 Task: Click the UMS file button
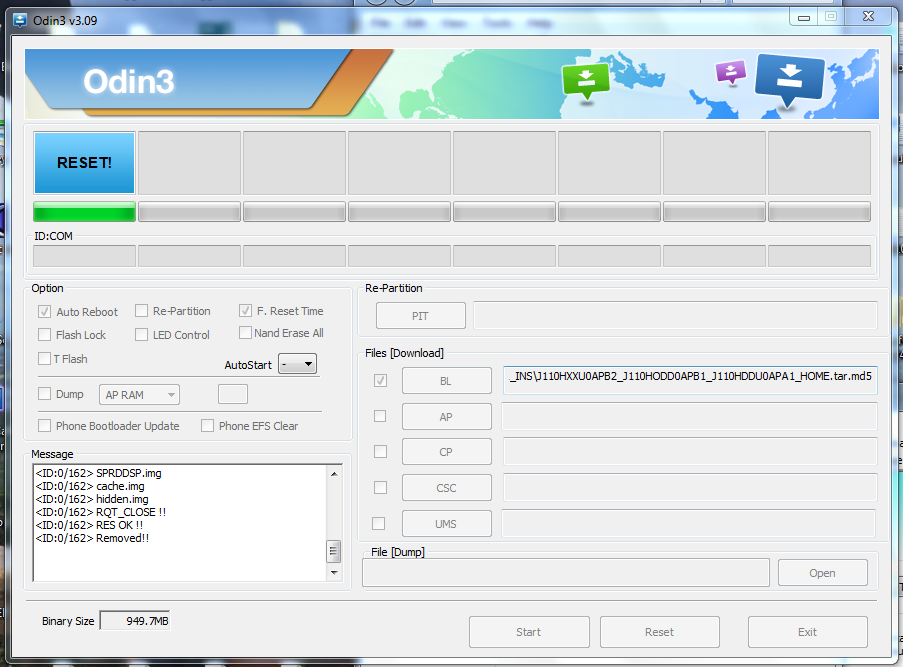(x=446, y=524)
